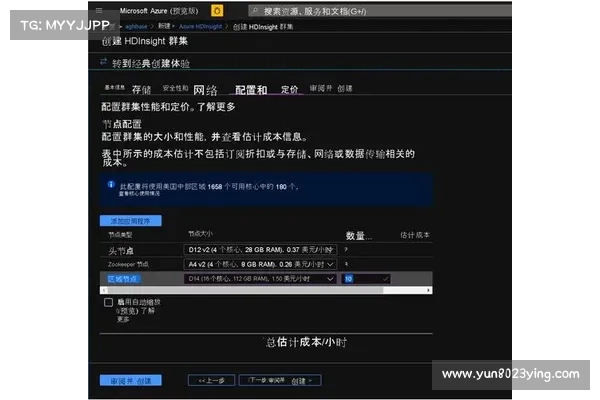Open the head node D12 v2 size dropdown
Viewport: 600px width, 400px height.
261,248
